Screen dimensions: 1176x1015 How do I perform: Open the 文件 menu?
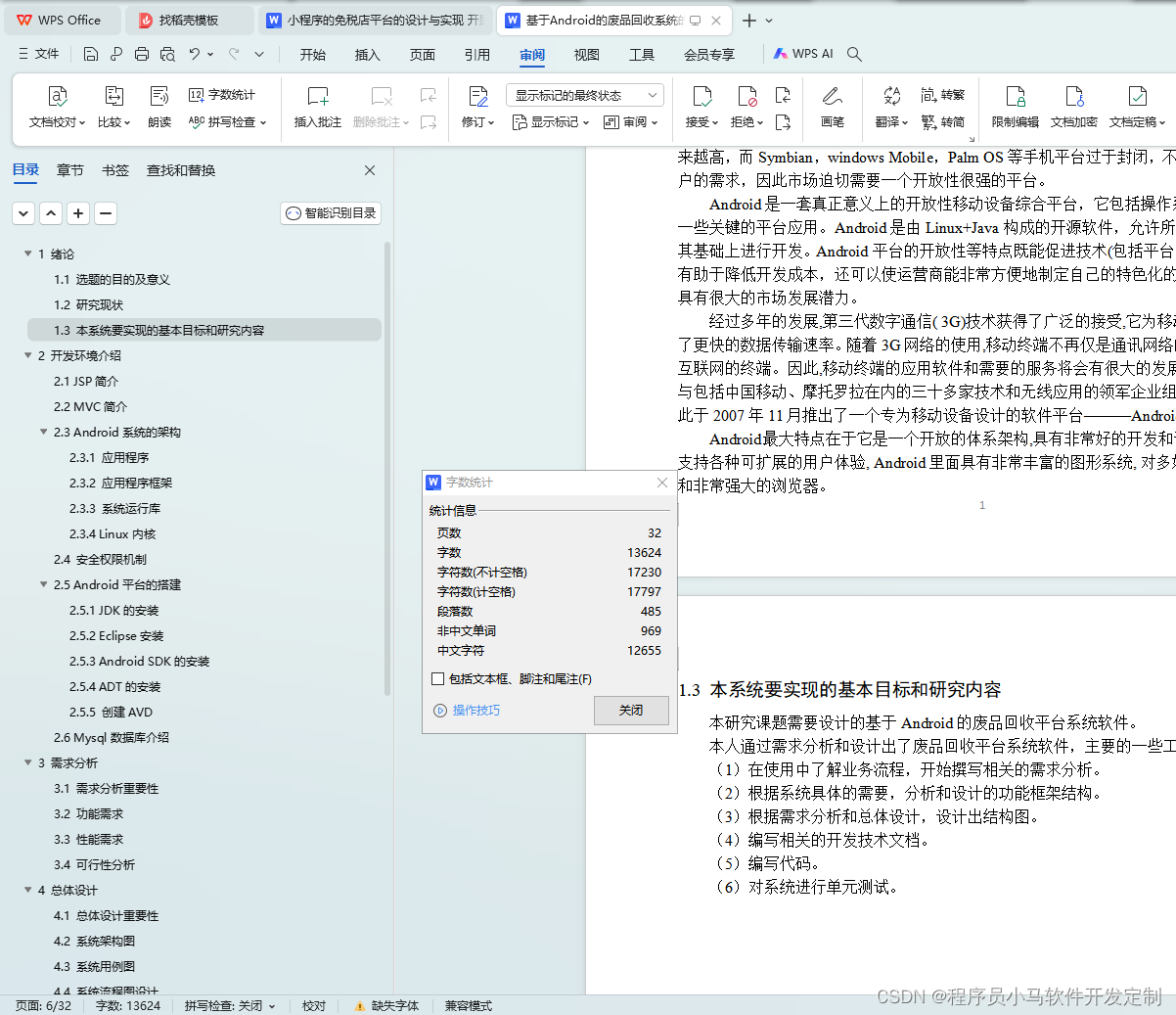tap(39, 54)
